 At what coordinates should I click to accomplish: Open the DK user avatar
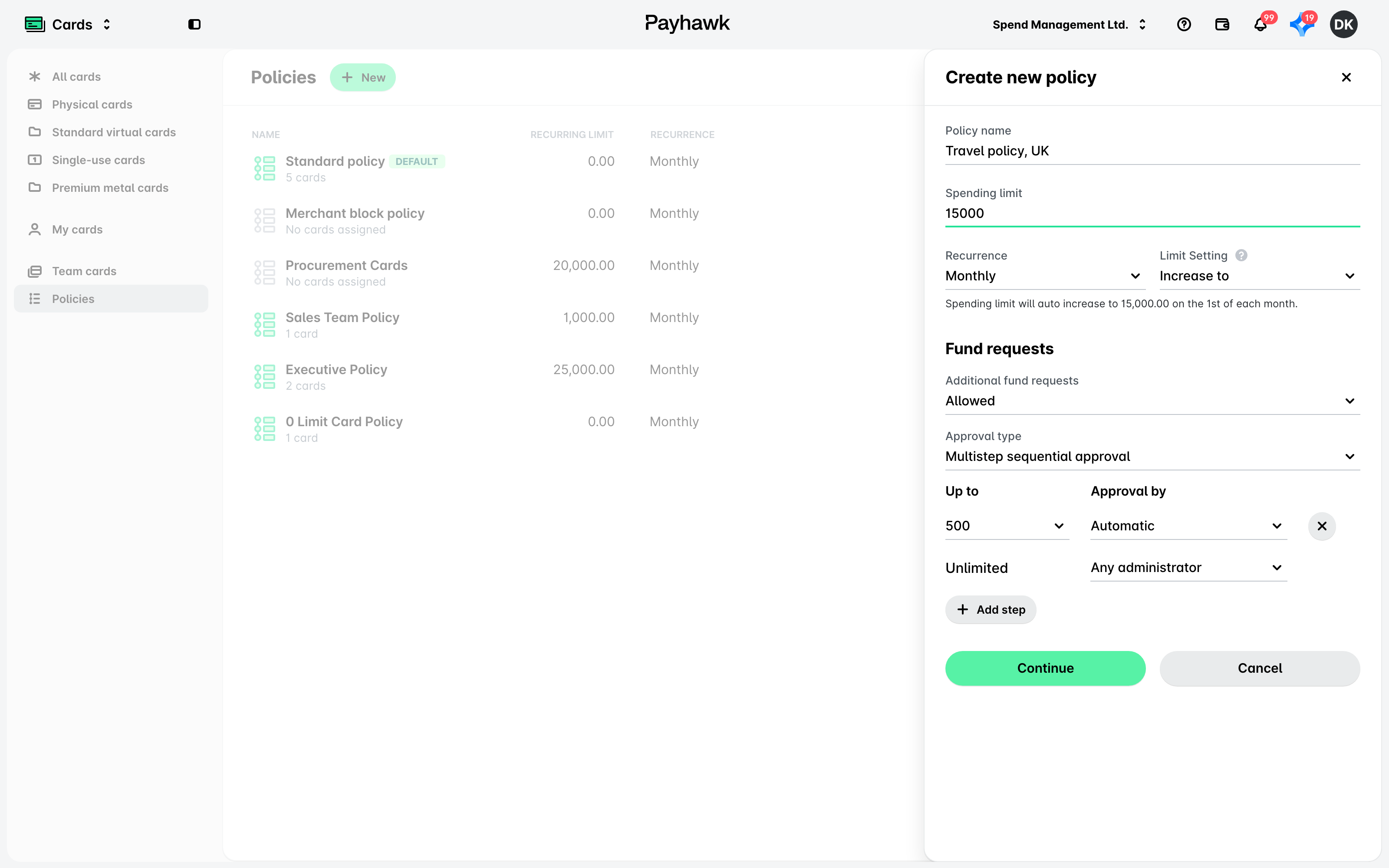[x=1343, y=24]
